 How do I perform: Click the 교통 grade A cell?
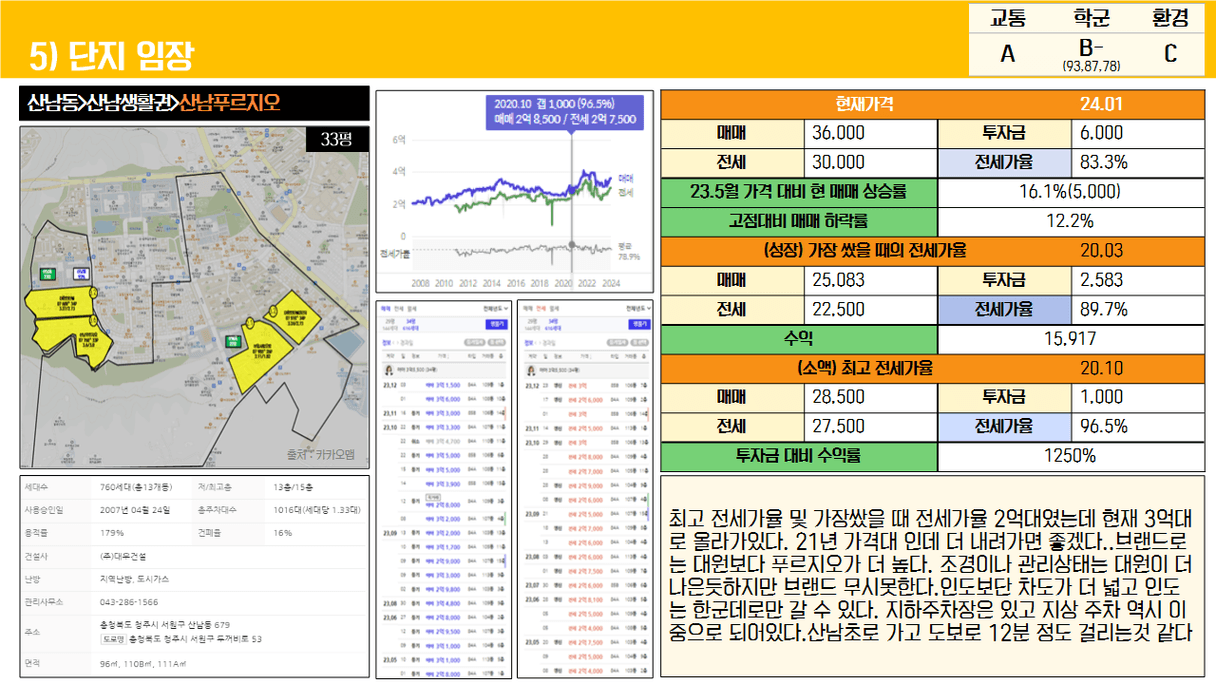click(x=1007, y=53)
